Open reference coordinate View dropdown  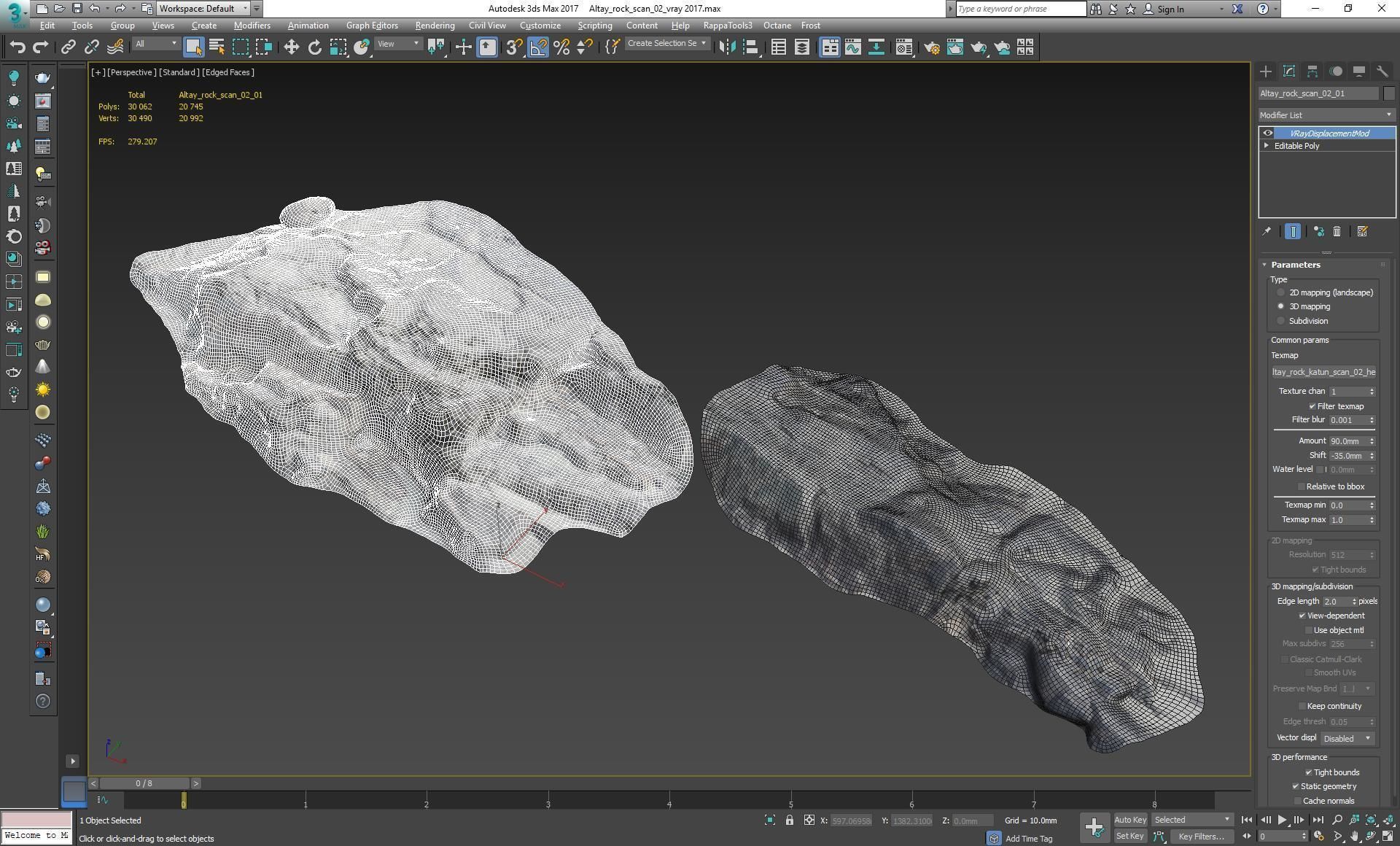click(x=398, y=44)
